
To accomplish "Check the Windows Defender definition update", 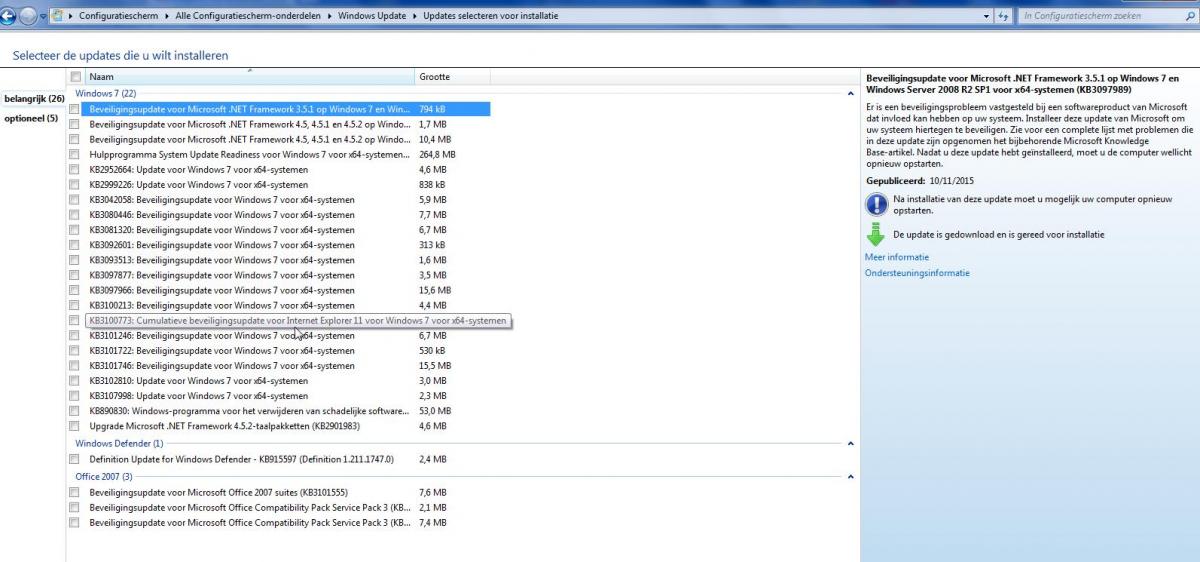I will click(x=75, y=459).
